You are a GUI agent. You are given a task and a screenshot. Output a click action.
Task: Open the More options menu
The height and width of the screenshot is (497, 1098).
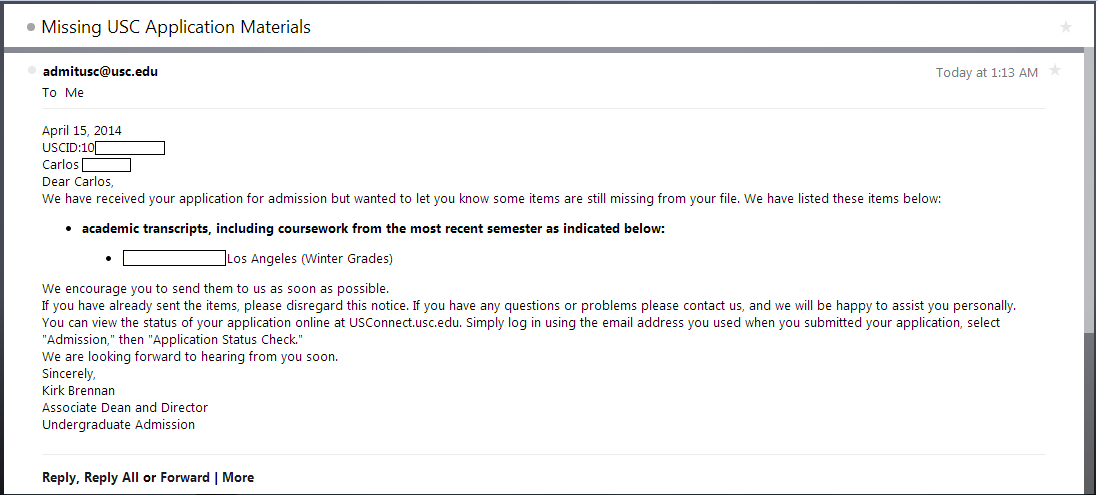click(x=238, y=477)
